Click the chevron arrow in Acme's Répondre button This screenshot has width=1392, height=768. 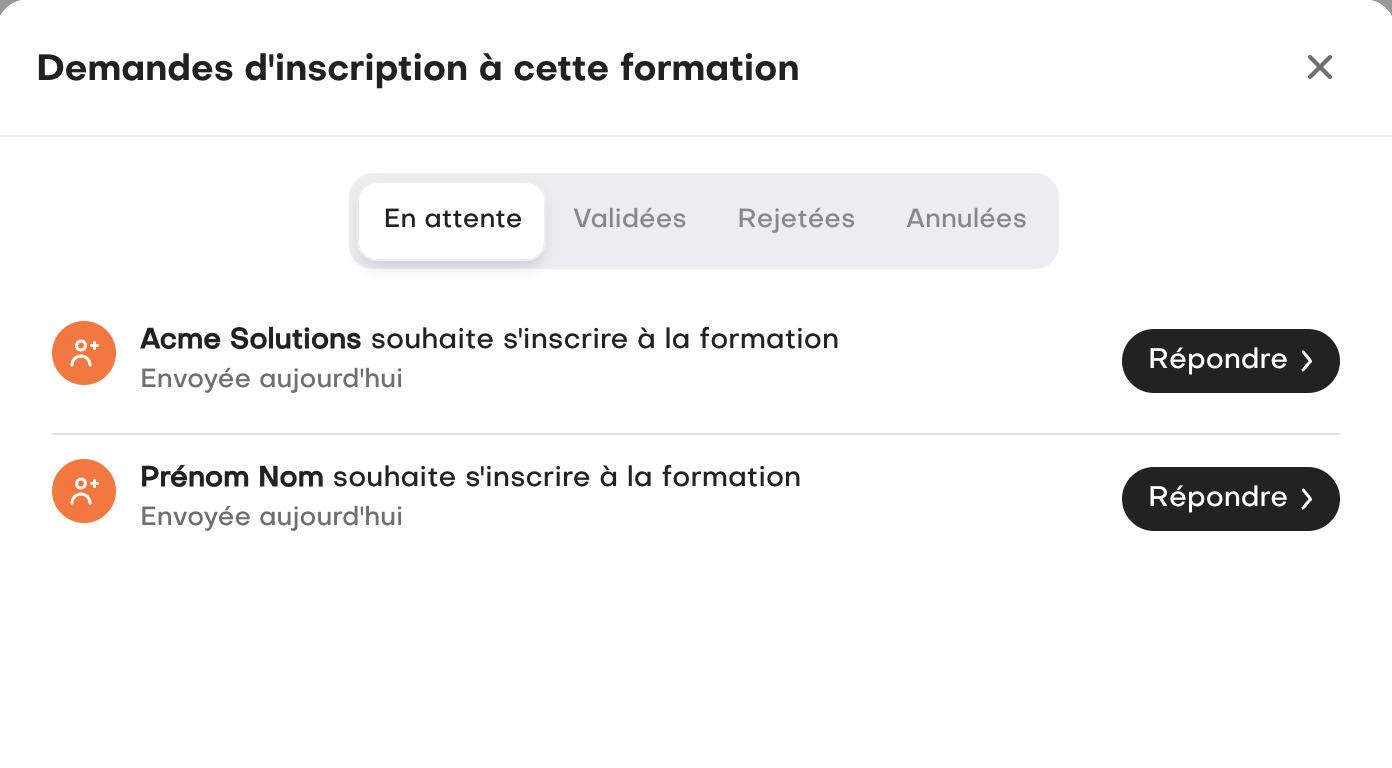coord(1307,362)
